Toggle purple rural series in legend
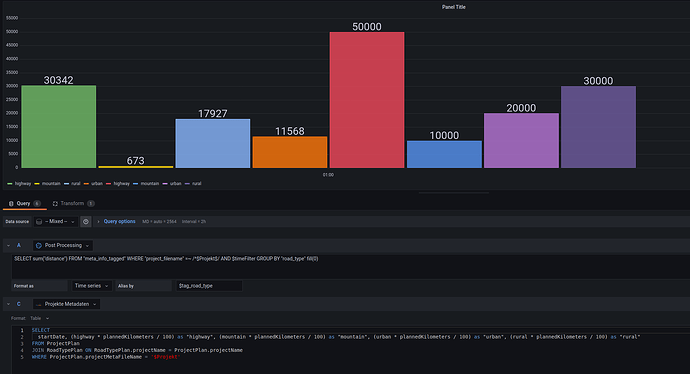Screen dimensions: 690x374 tap(193, 183)
